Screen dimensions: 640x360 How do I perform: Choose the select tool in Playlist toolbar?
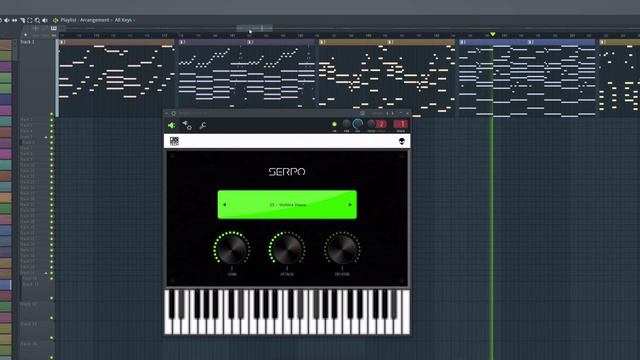(x=30, y=20)
